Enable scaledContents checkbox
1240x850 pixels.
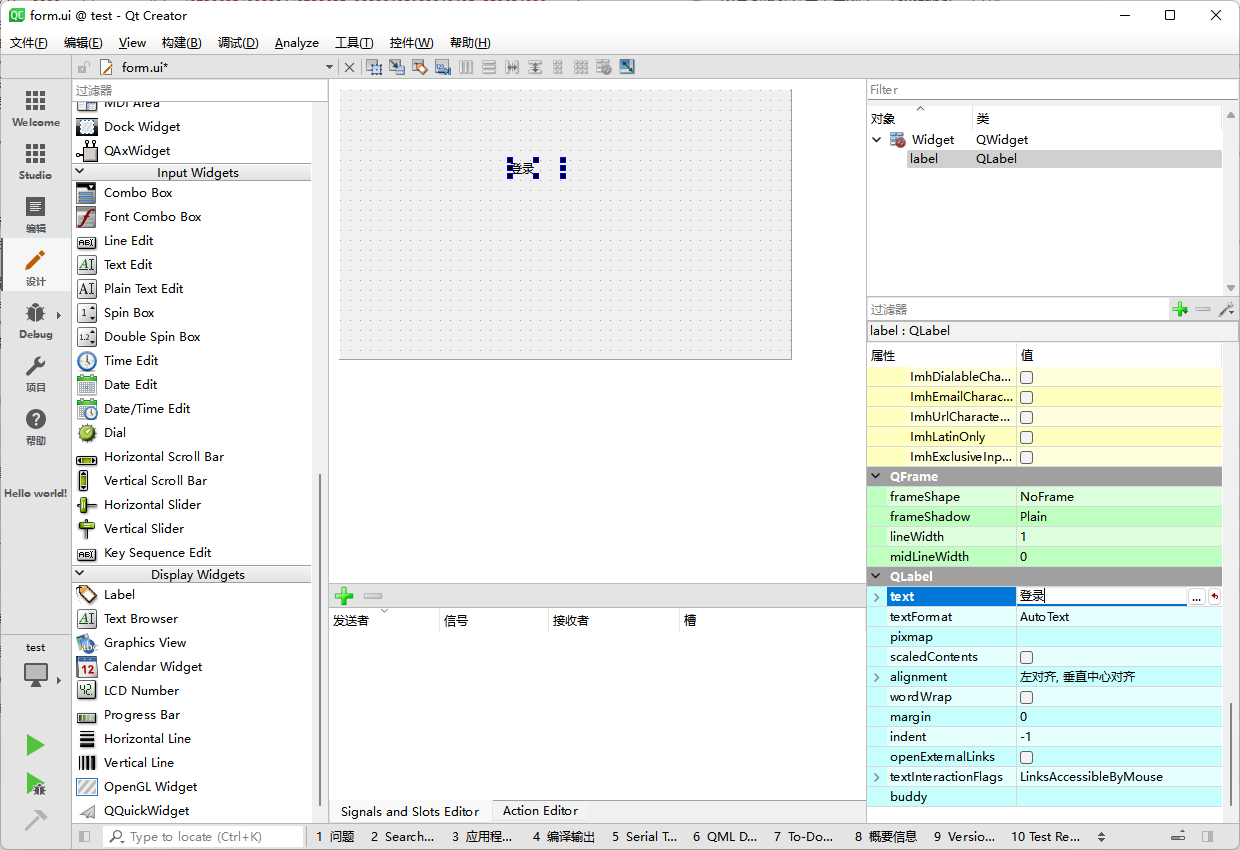click(x=1026, y=657)
